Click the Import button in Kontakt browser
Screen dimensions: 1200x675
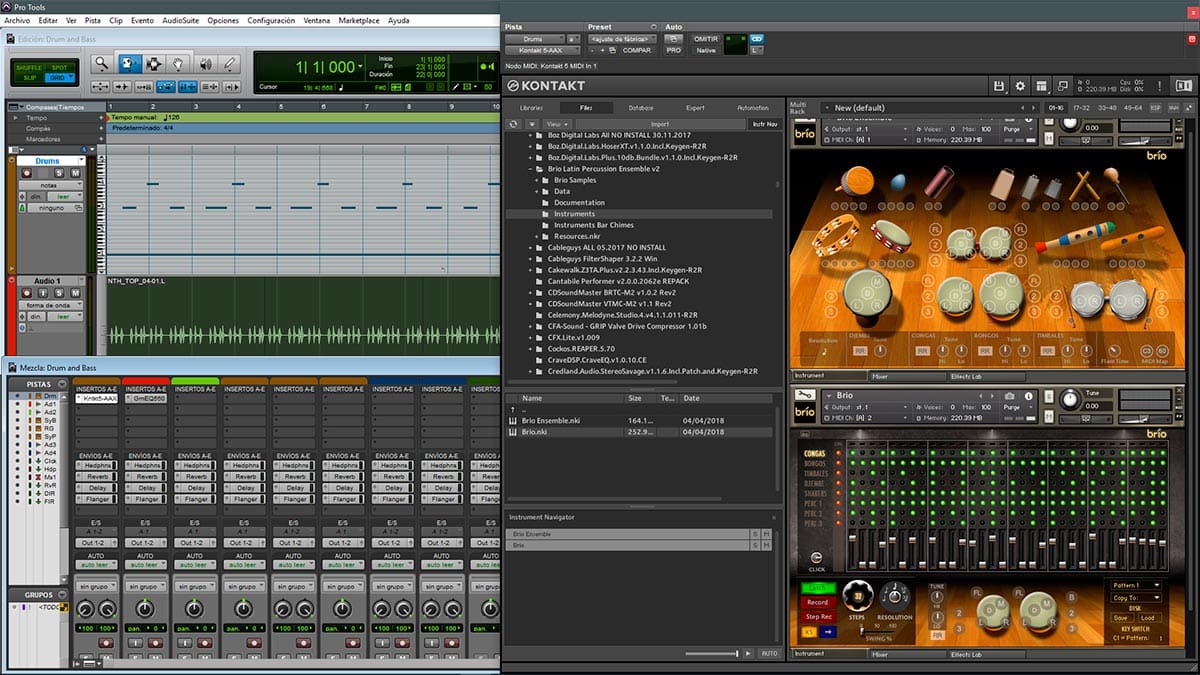(x=658, y=124)
